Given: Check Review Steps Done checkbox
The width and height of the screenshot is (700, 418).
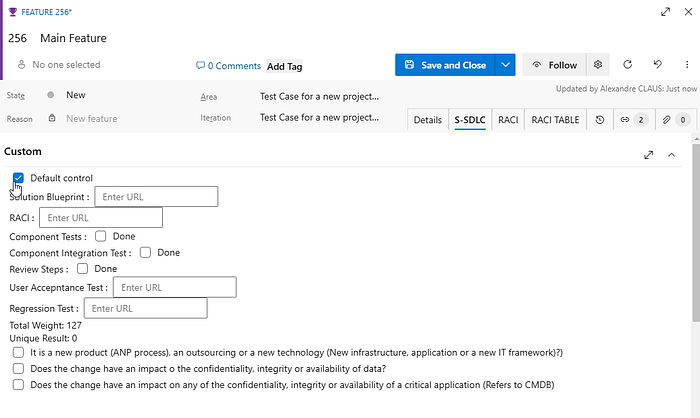Looking at the screenshot, I should (x=83, y=269).
